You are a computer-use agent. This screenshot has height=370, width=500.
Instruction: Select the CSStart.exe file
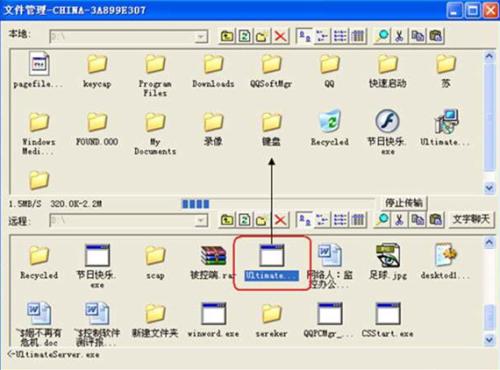click(387, 319)
